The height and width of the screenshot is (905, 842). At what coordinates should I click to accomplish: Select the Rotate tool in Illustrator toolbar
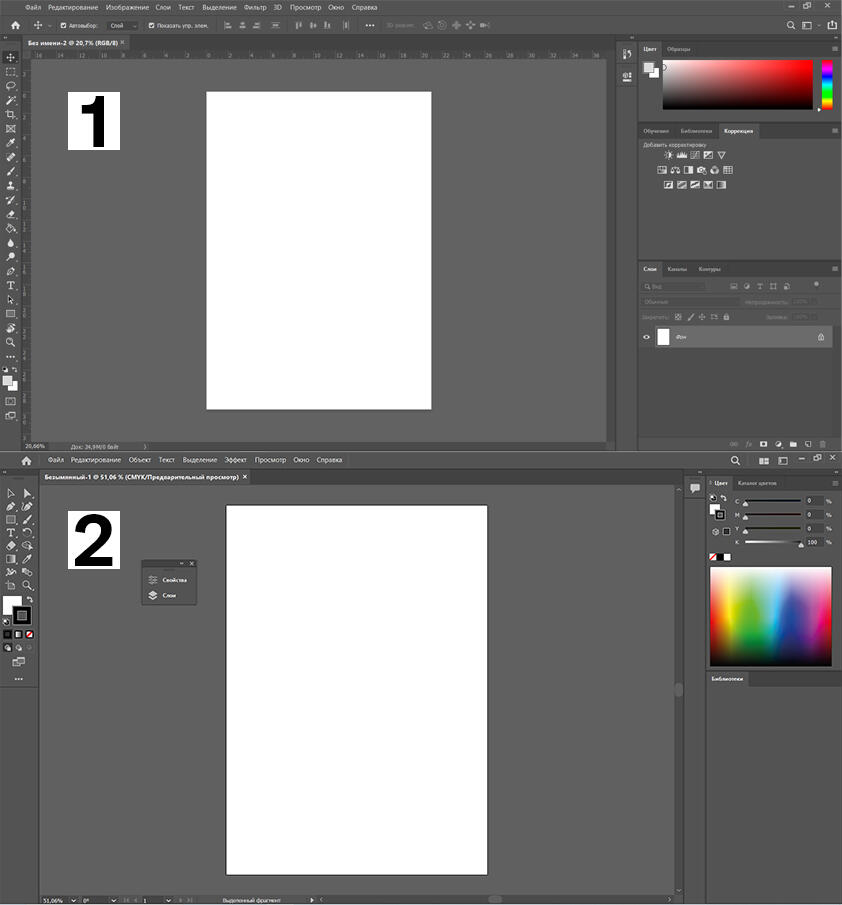point(27,533)
